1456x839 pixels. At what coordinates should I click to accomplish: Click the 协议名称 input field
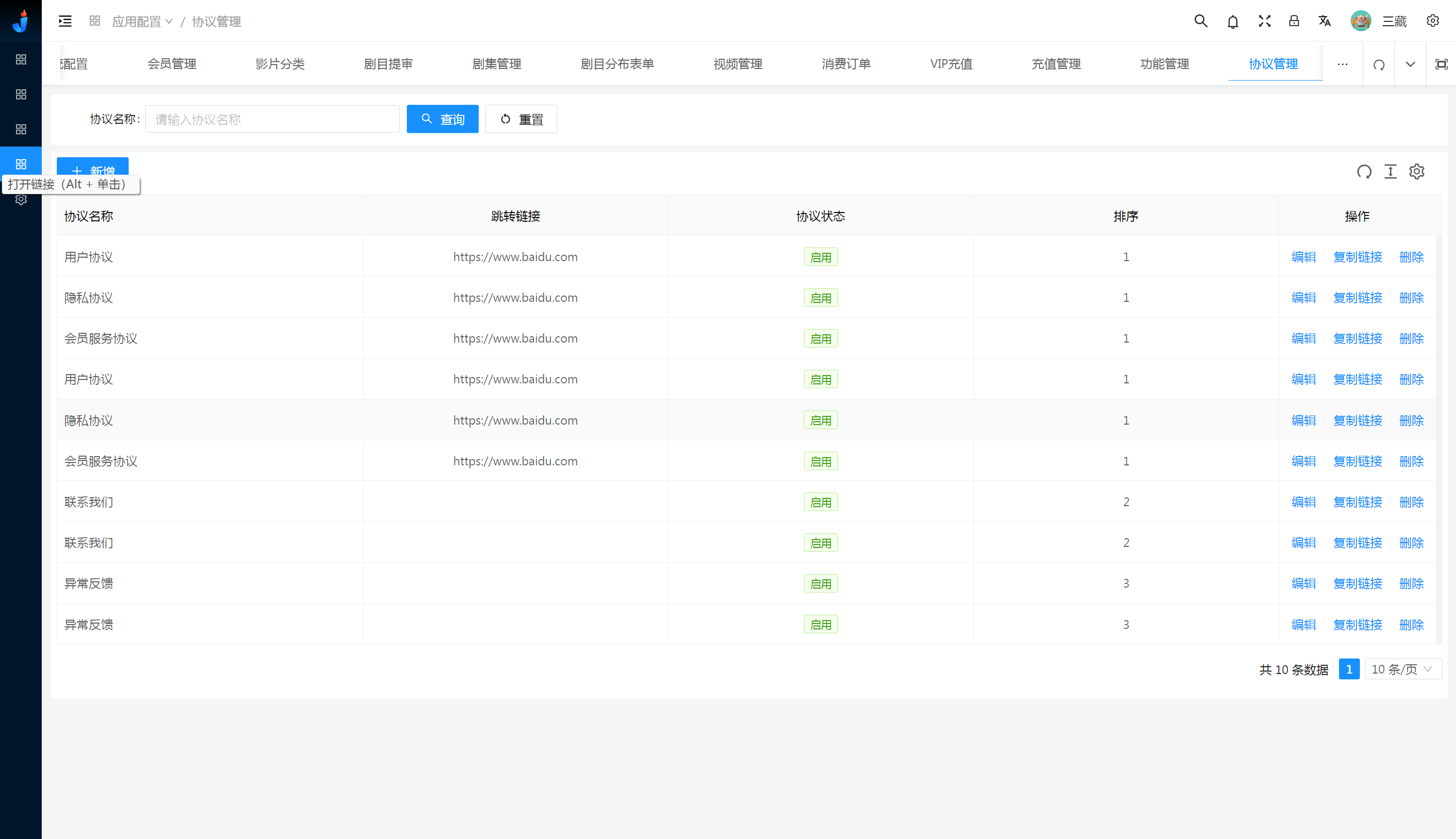tap(272, 119)
